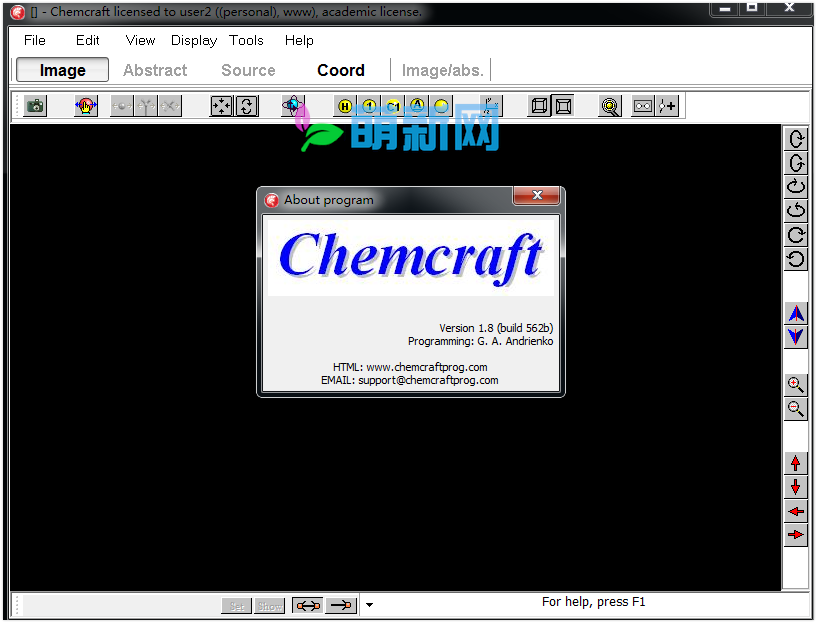Zoom out with the minus magnifier

click(x=796, y=409)
